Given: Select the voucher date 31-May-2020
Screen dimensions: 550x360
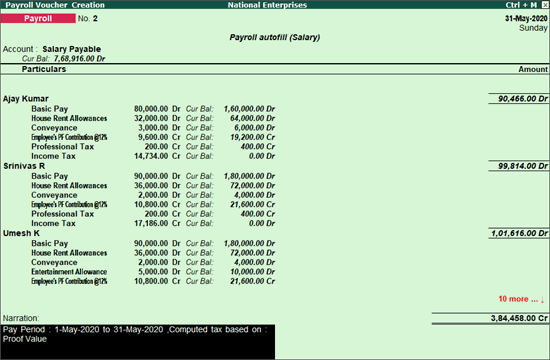Looking at the screenshot, I should point(526,18).
